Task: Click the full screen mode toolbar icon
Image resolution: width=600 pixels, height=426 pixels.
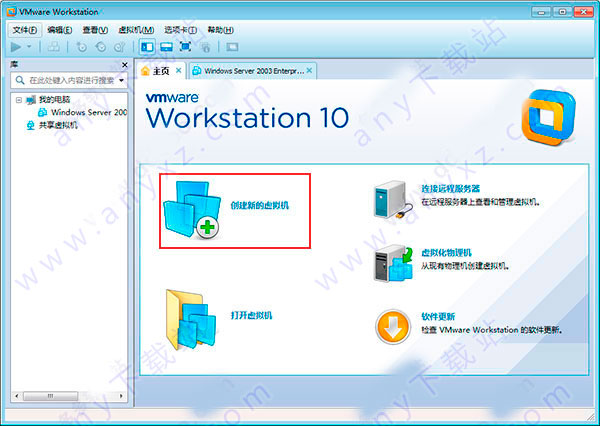Action: [186, 47]
